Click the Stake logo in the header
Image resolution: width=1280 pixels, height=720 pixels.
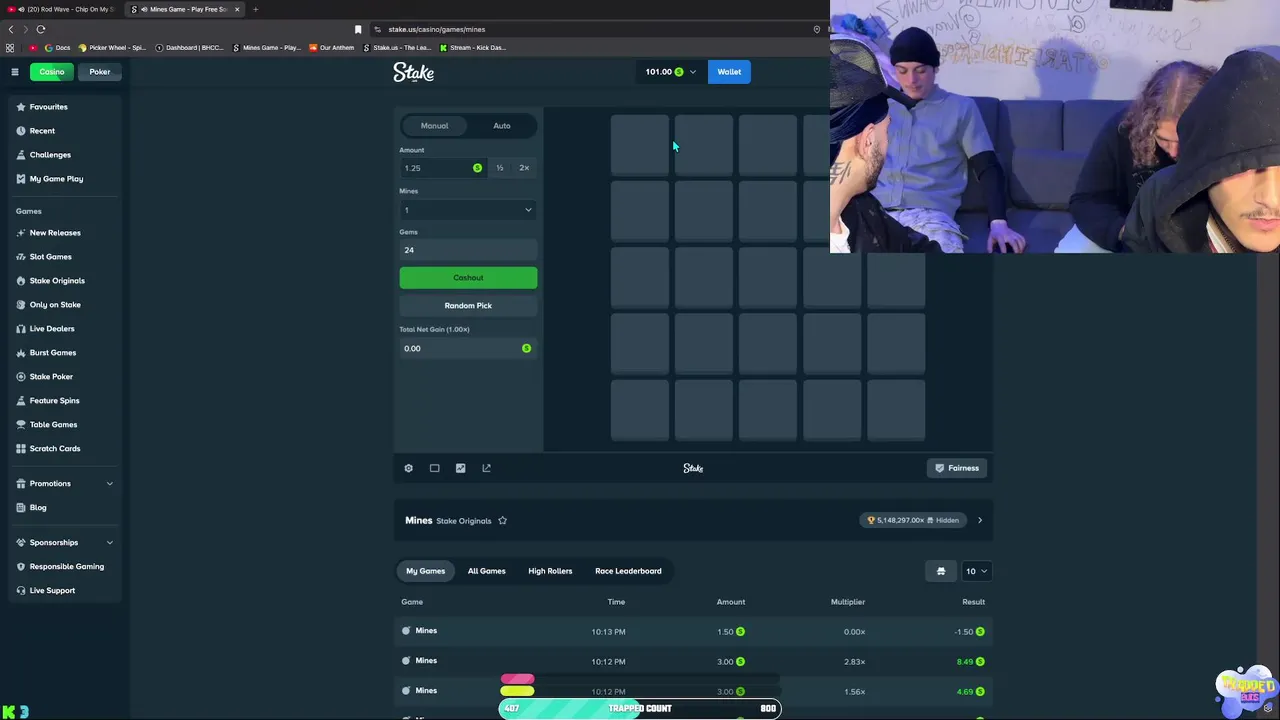(413, 72)
